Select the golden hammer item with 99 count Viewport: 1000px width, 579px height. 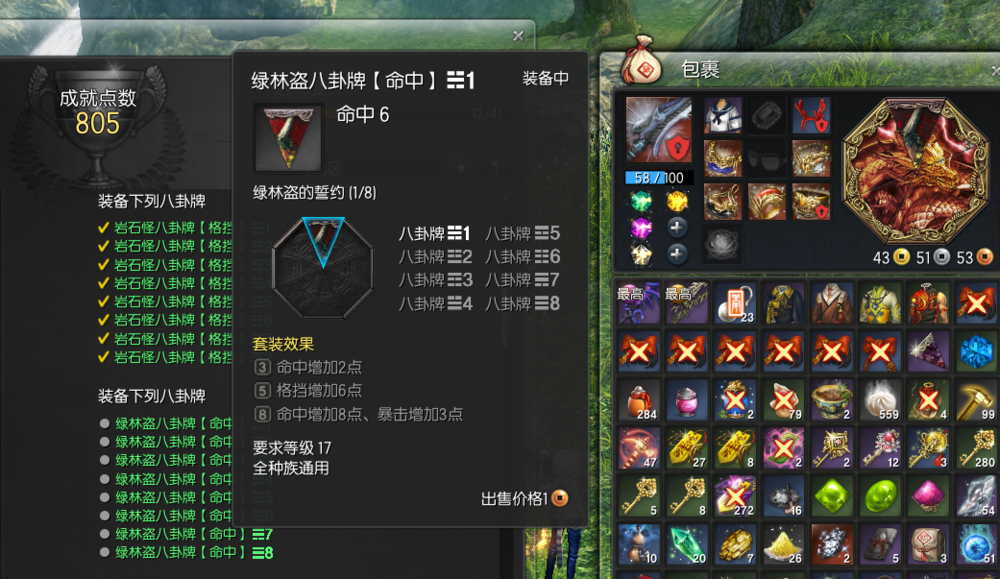[x=976, y=399]
